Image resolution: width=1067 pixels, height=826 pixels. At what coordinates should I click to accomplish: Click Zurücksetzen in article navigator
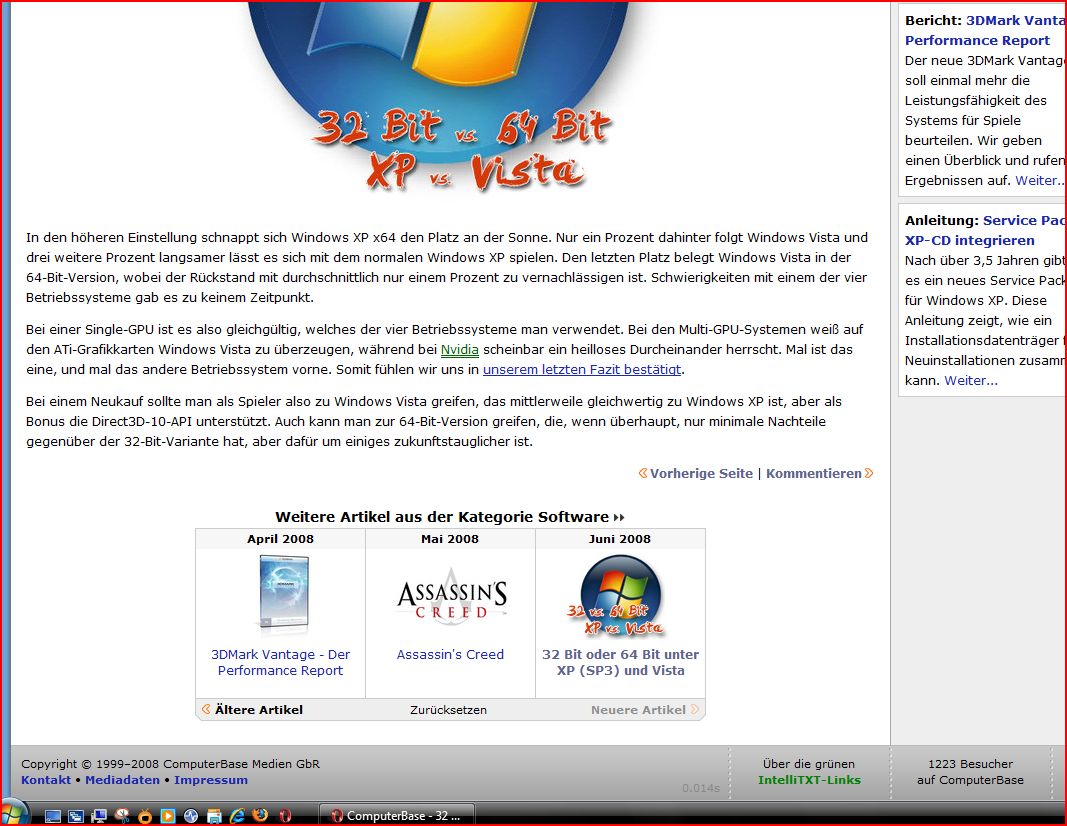click(448, 710)
